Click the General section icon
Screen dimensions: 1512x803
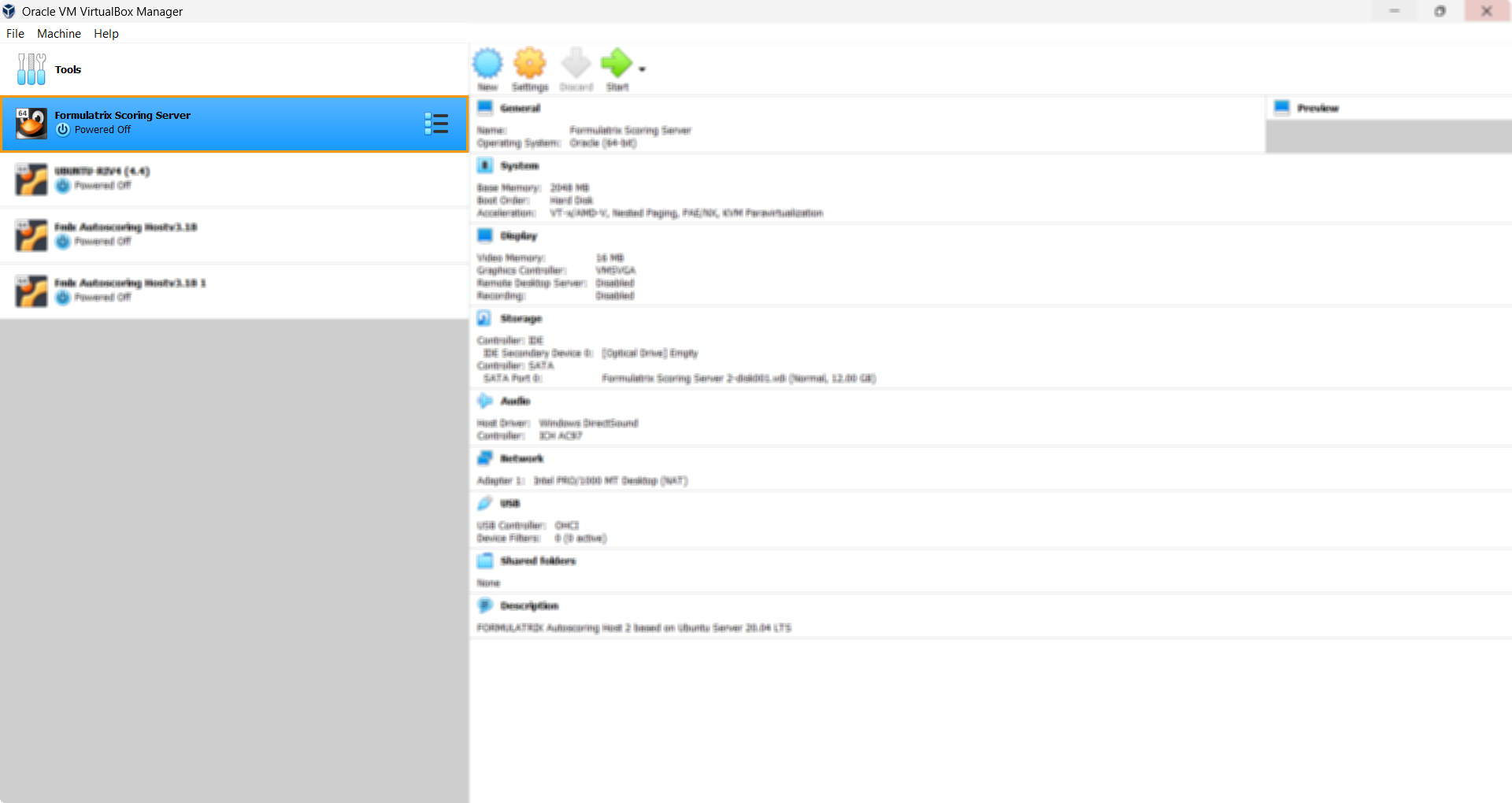pyautogui.click(x=485, y=108)
